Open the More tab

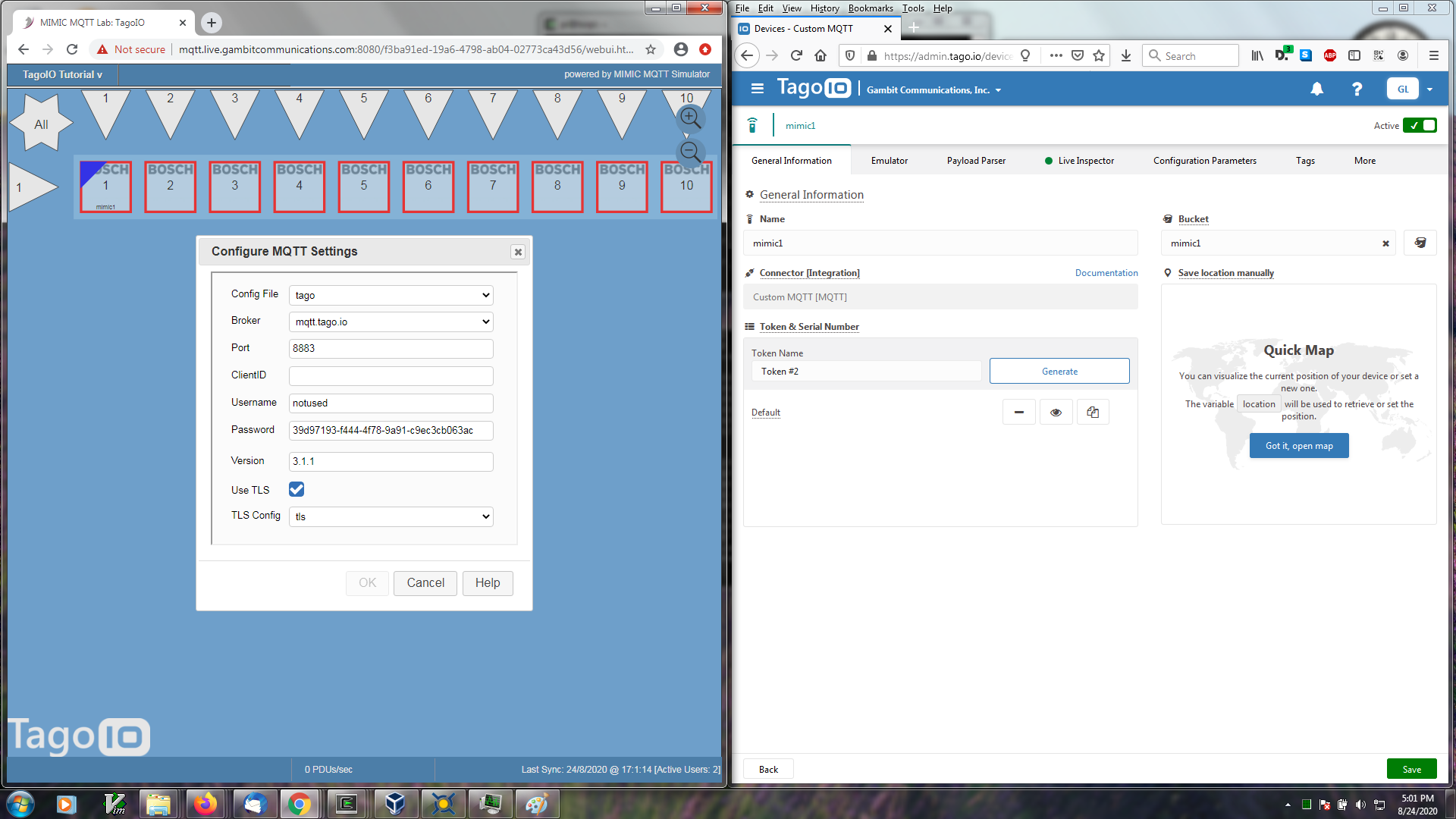click(x=1365, y=161)
